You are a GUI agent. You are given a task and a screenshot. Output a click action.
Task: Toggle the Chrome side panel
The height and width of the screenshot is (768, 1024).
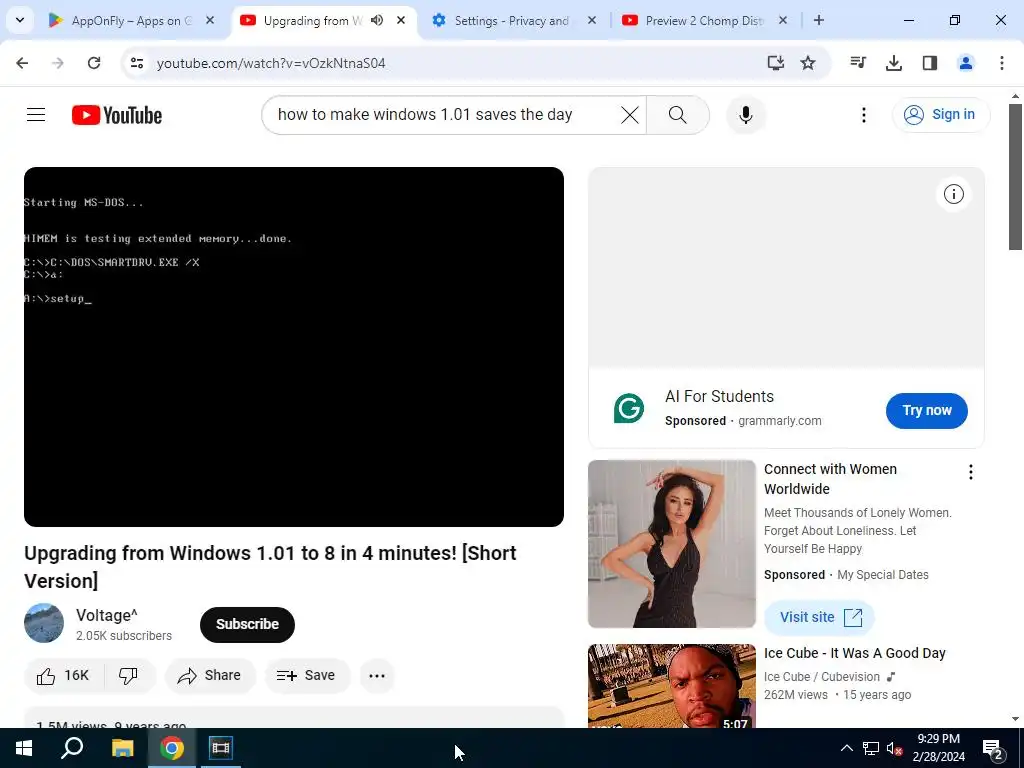[930, 63]
